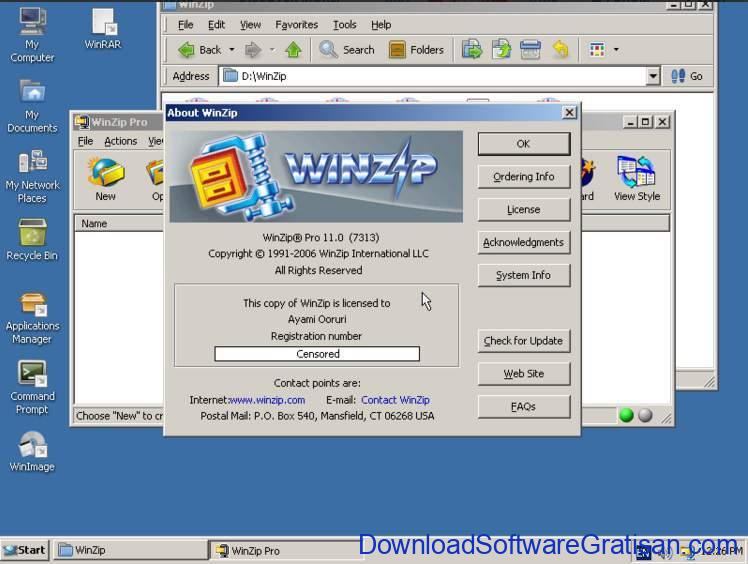Open the Recycle Bin icon

point(32,240)
